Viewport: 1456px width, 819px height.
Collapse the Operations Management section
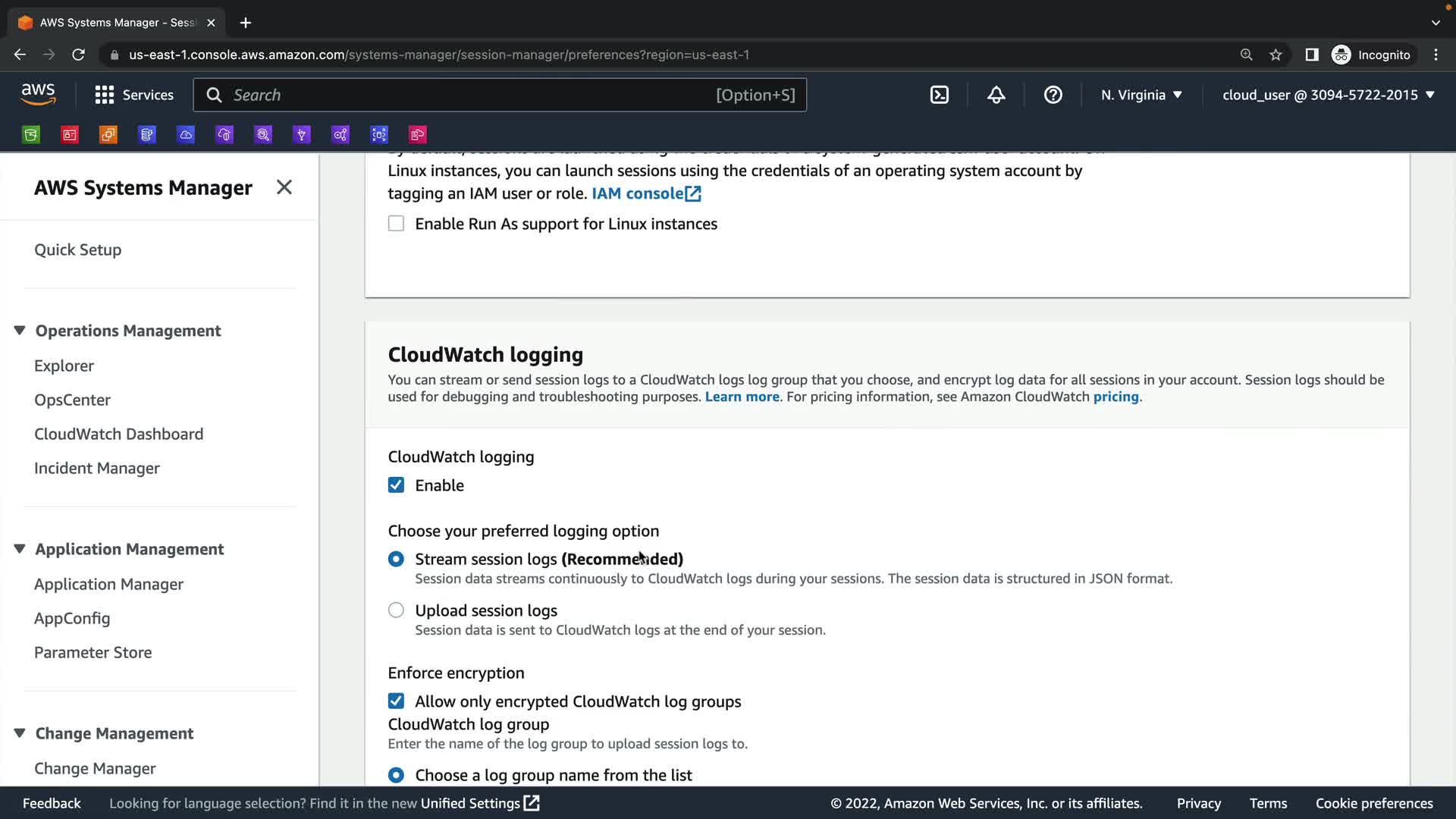(20, 331)
